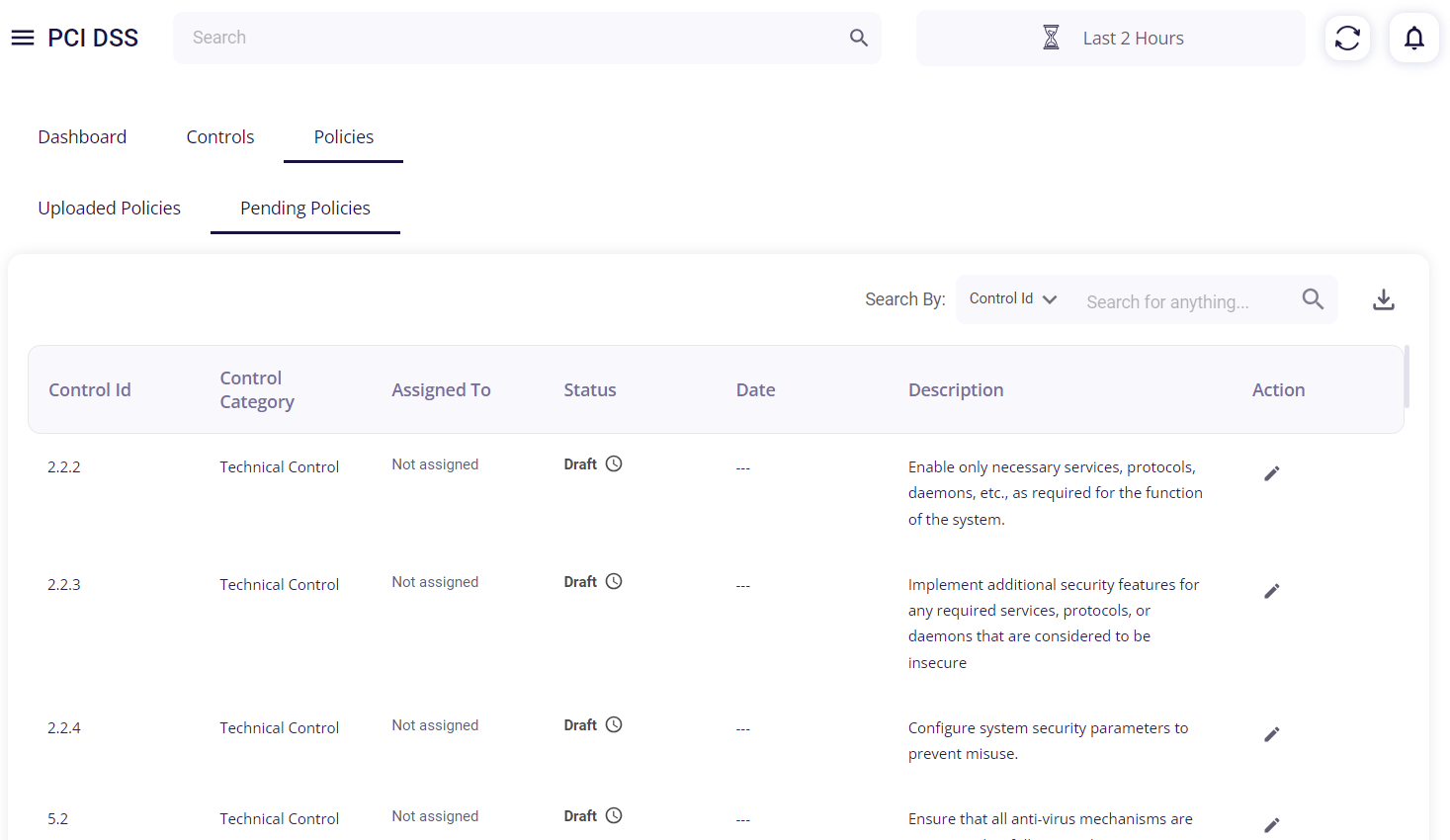1450x840 pixels.
Task: Click the 'Enable only necessary services' description
Action: [1056, 493]
